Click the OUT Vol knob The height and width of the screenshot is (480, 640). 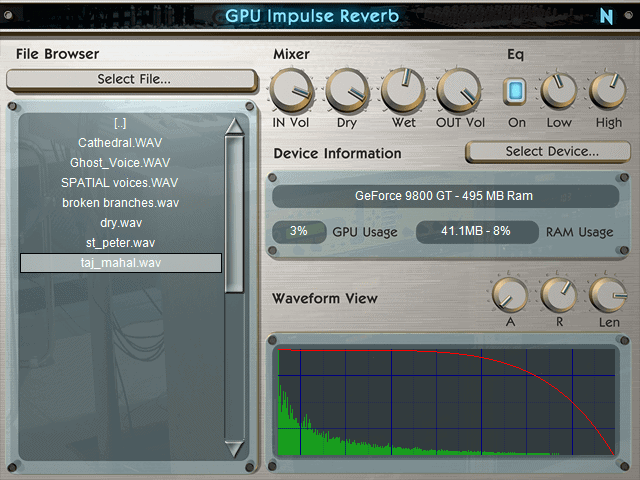(459, 90)
